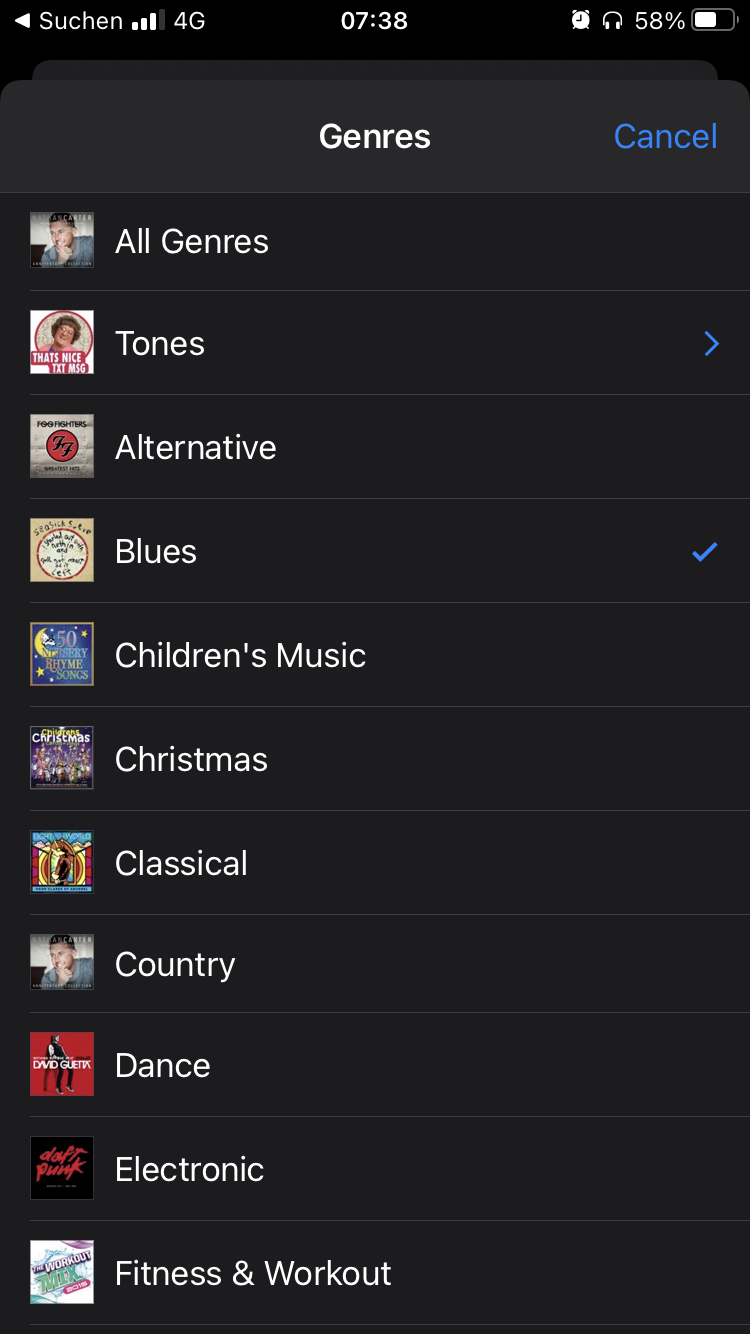750x1334 pixels.
Task: Choose Children's Music genre
Action: click(240, 656)
